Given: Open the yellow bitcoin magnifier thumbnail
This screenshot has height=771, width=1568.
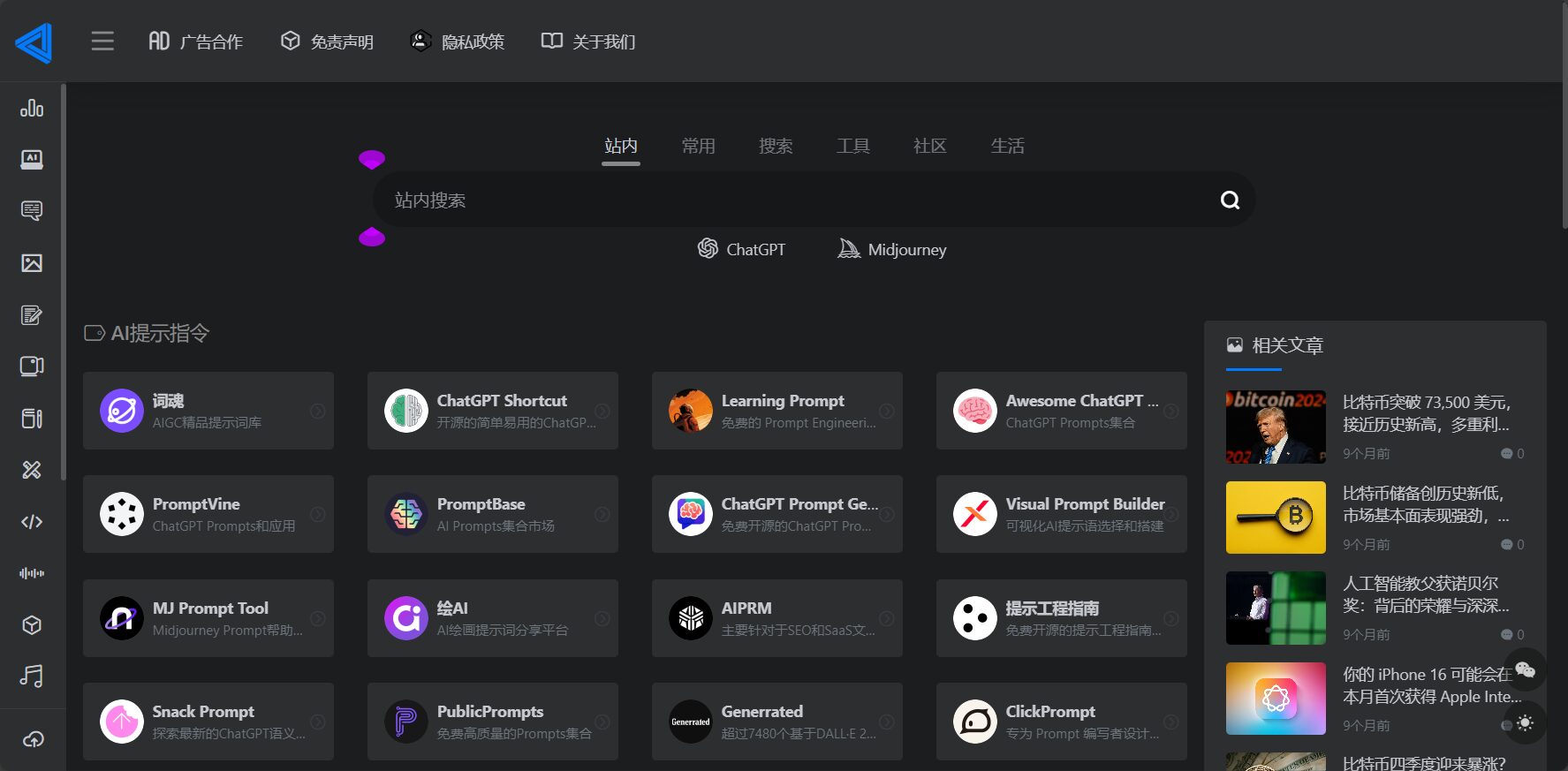Looking at the screenshot, I should point(1276,518).
